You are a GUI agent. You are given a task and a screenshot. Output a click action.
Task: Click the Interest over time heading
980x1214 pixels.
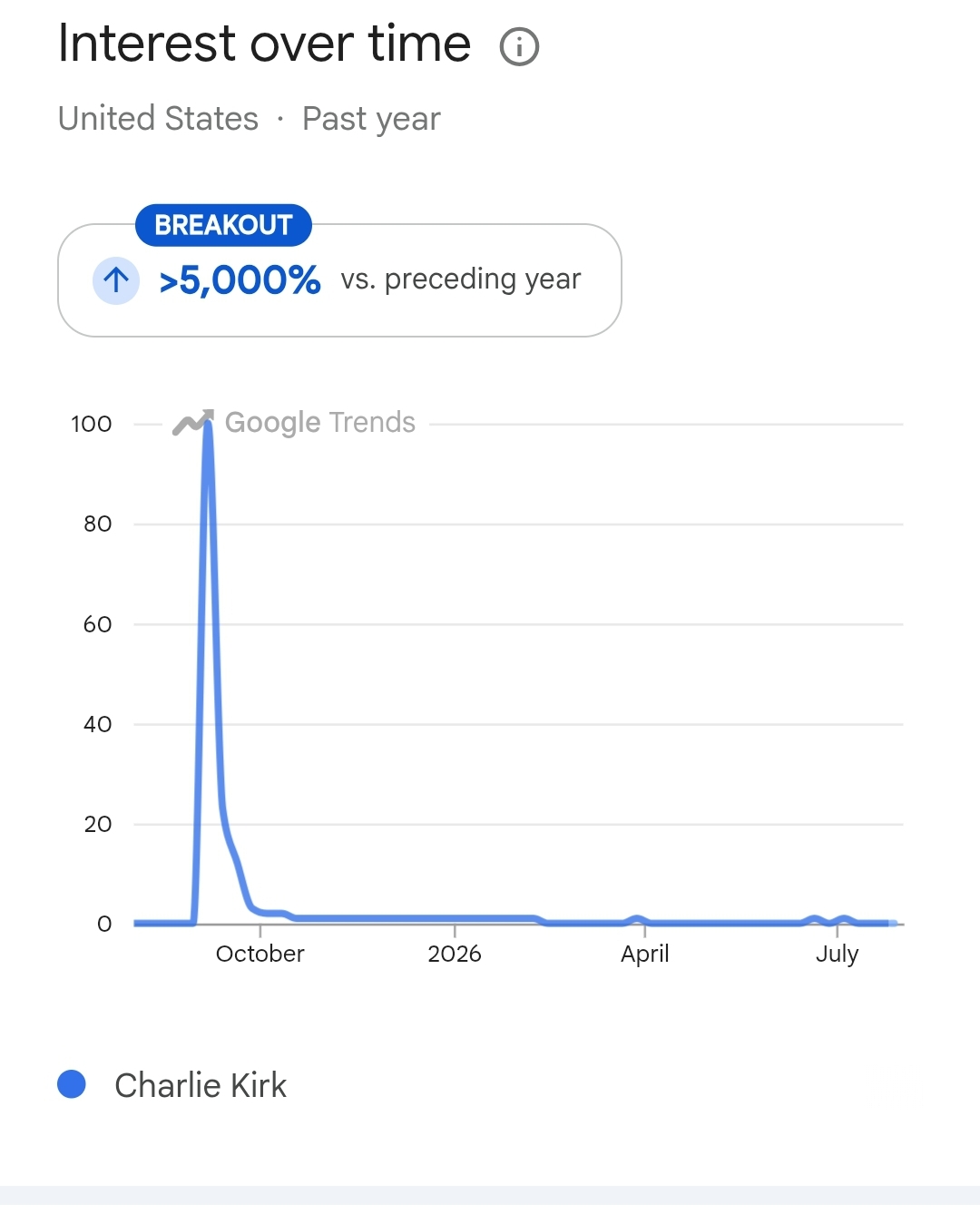(265, 44)
